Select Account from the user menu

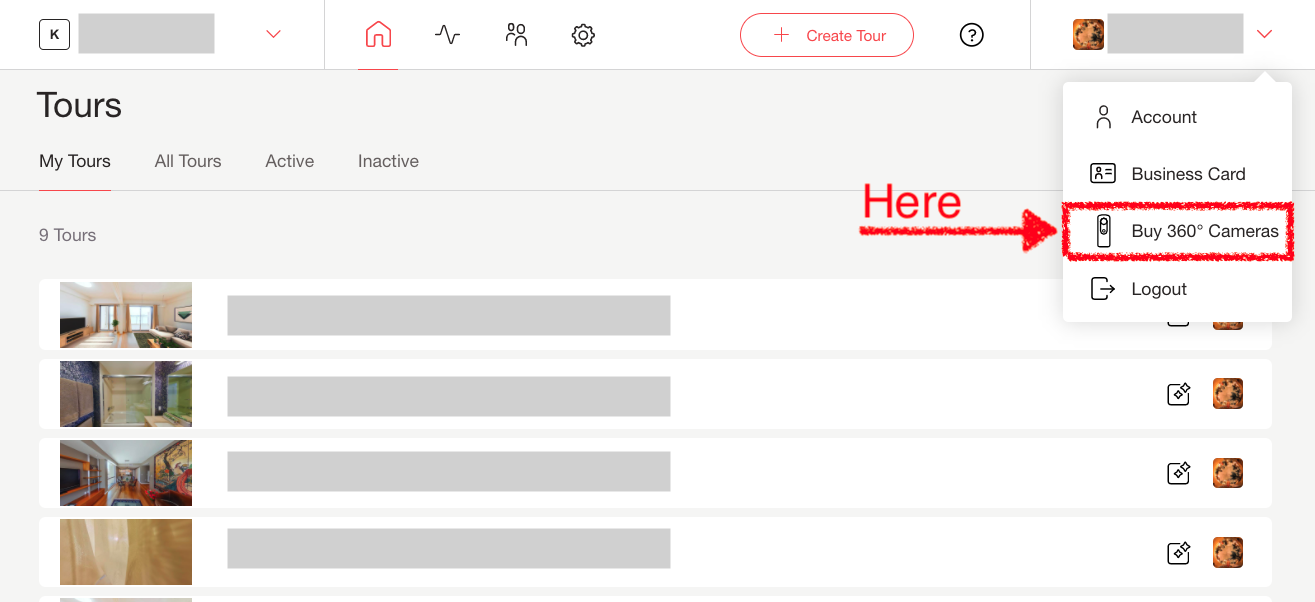click(1163, 117)
